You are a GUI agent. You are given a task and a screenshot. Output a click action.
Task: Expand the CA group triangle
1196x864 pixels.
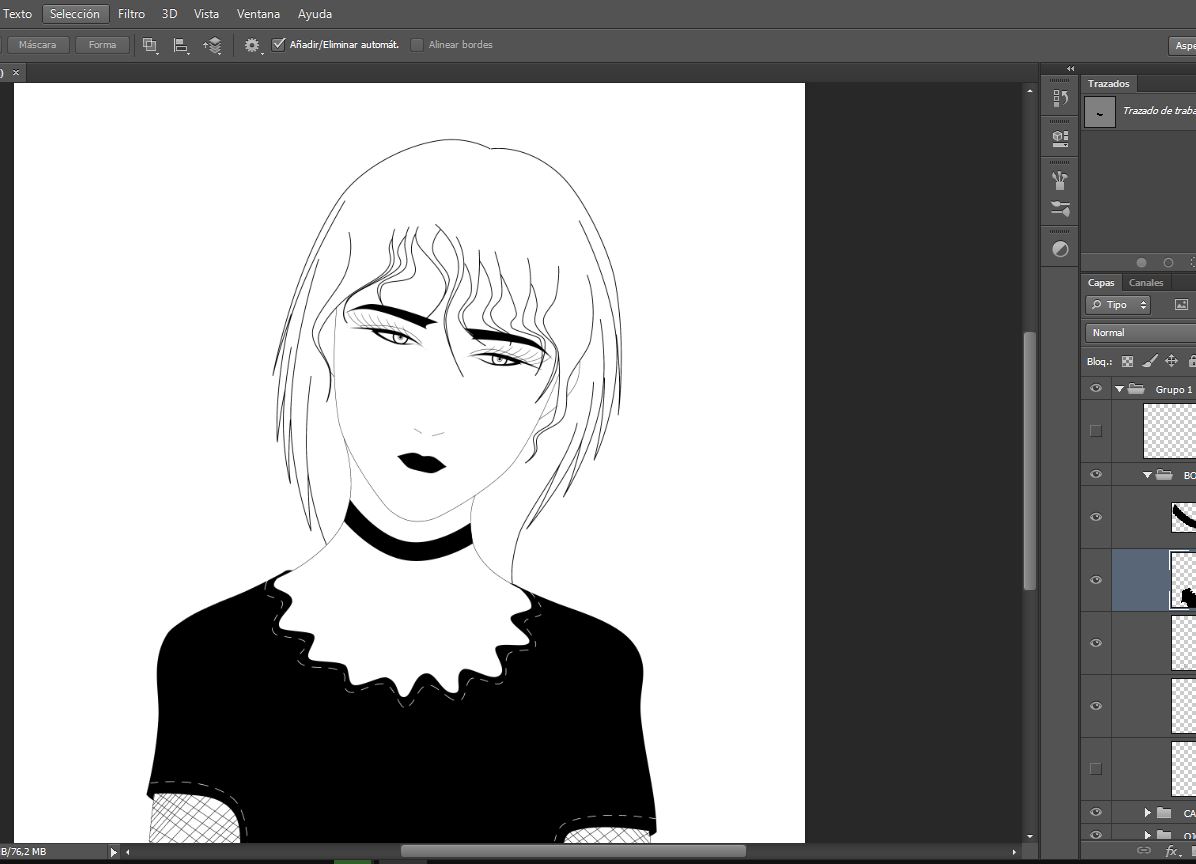(x=1148, y=813)
